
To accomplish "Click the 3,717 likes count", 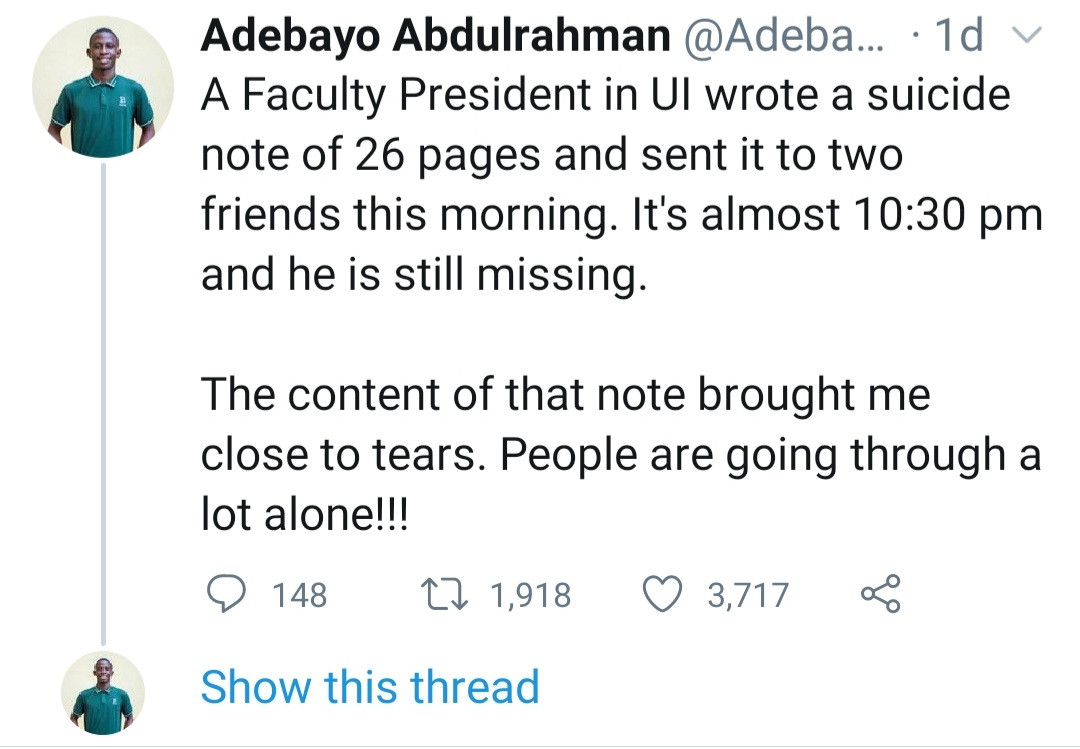I will pyautogui.click(x=748, y=596).
